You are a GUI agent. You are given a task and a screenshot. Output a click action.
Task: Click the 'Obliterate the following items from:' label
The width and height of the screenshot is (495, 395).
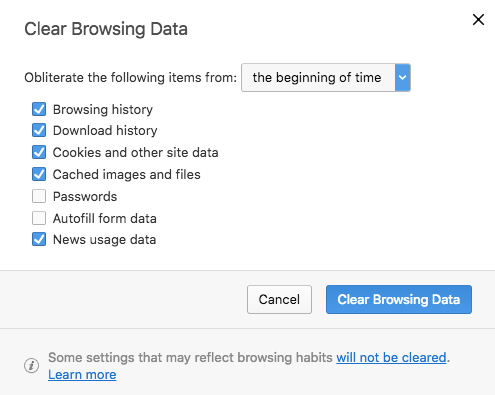pos(130,78)
